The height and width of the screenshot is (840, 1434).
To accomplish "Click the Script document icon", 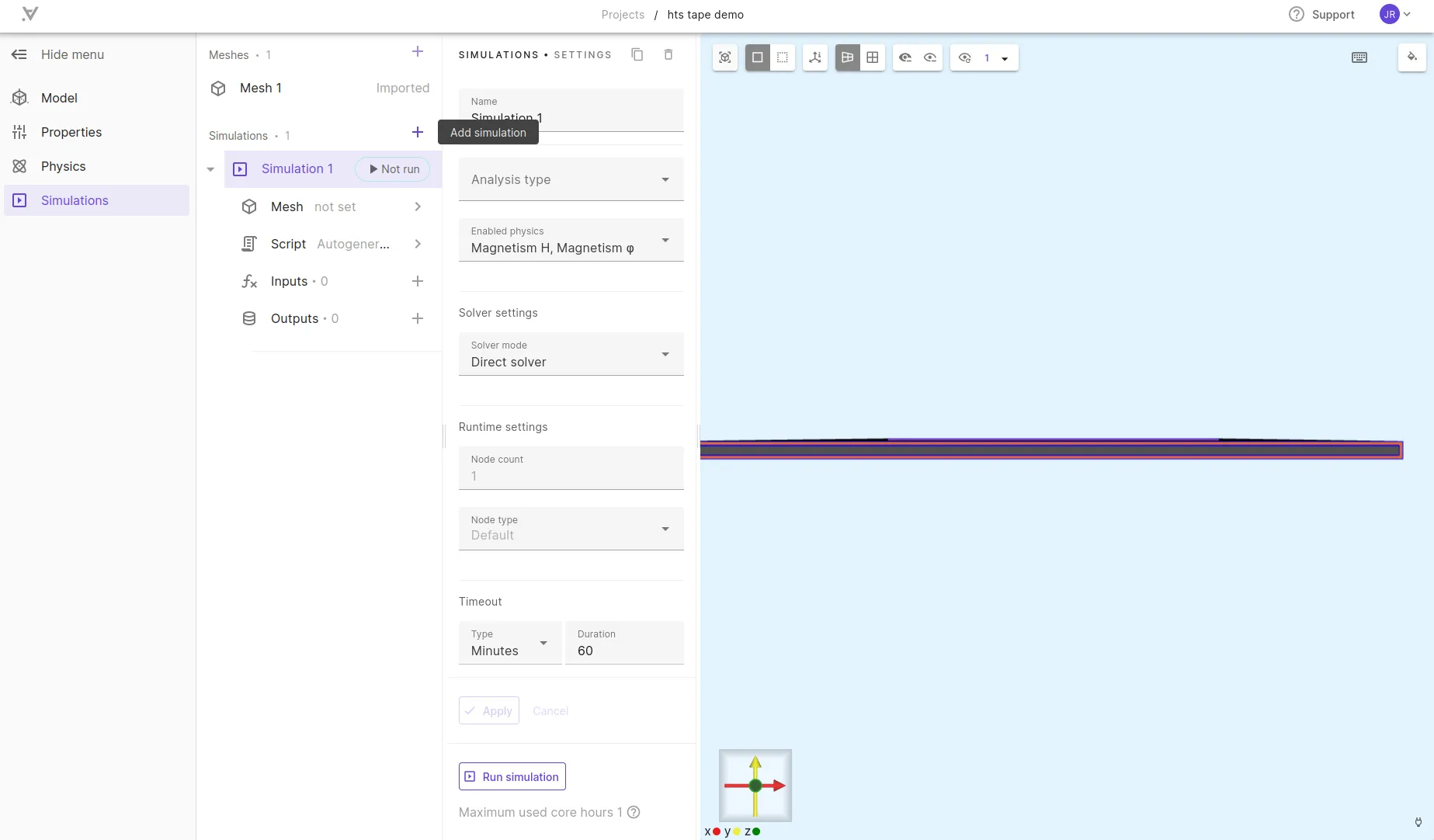I will (x=249, y=244).
